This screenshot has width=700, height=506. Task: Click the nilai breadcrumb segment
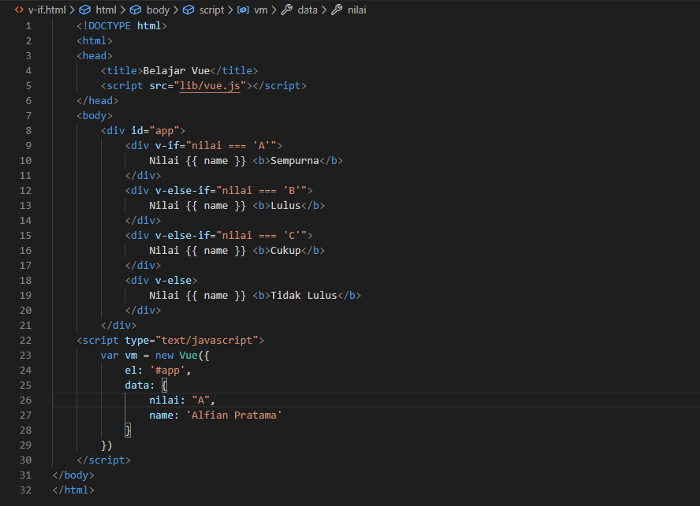point(357,10)
